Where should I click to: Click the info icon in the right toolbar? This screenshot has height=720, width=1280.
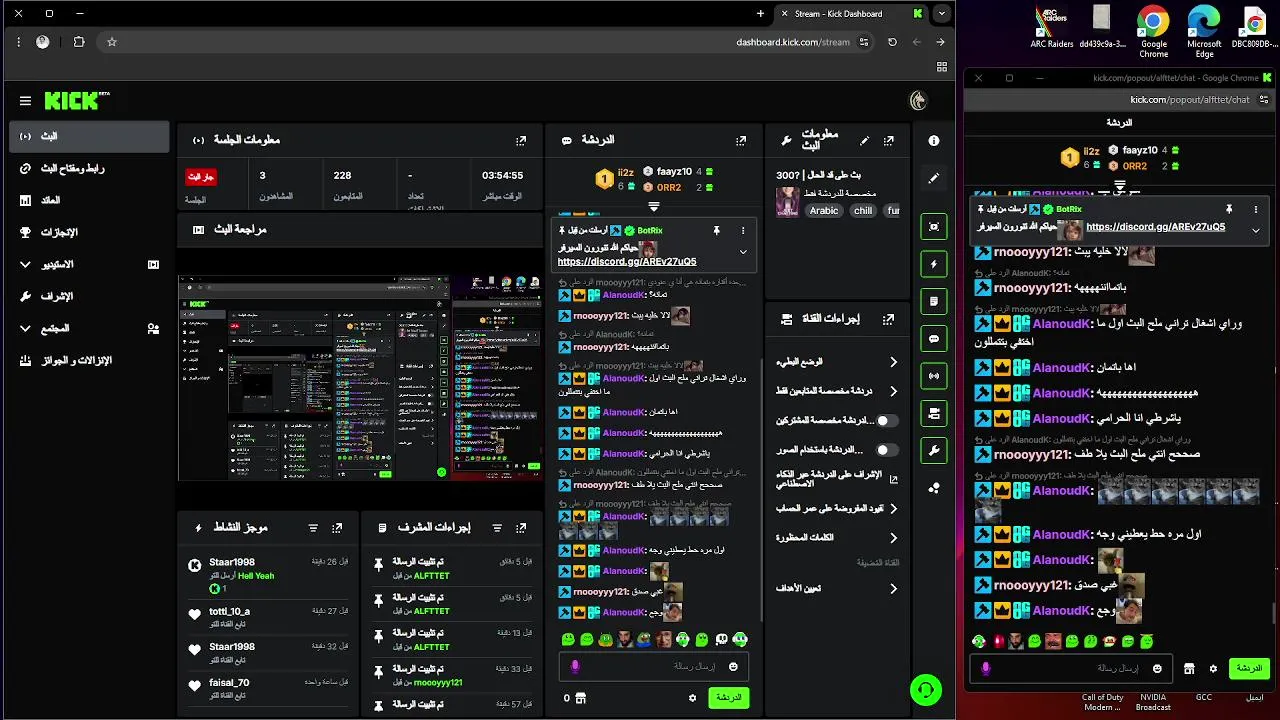[x=934, y=141]
